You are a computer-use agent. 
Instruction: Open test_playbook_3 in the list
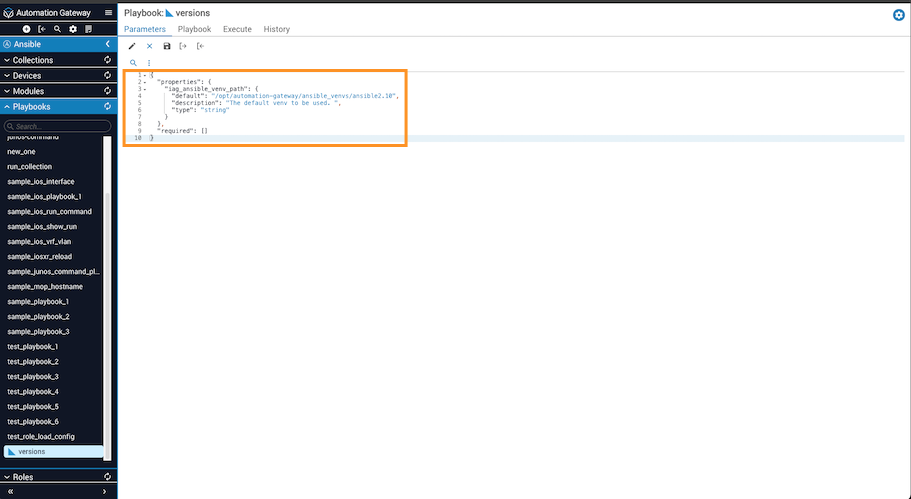[x=33, y=377]
